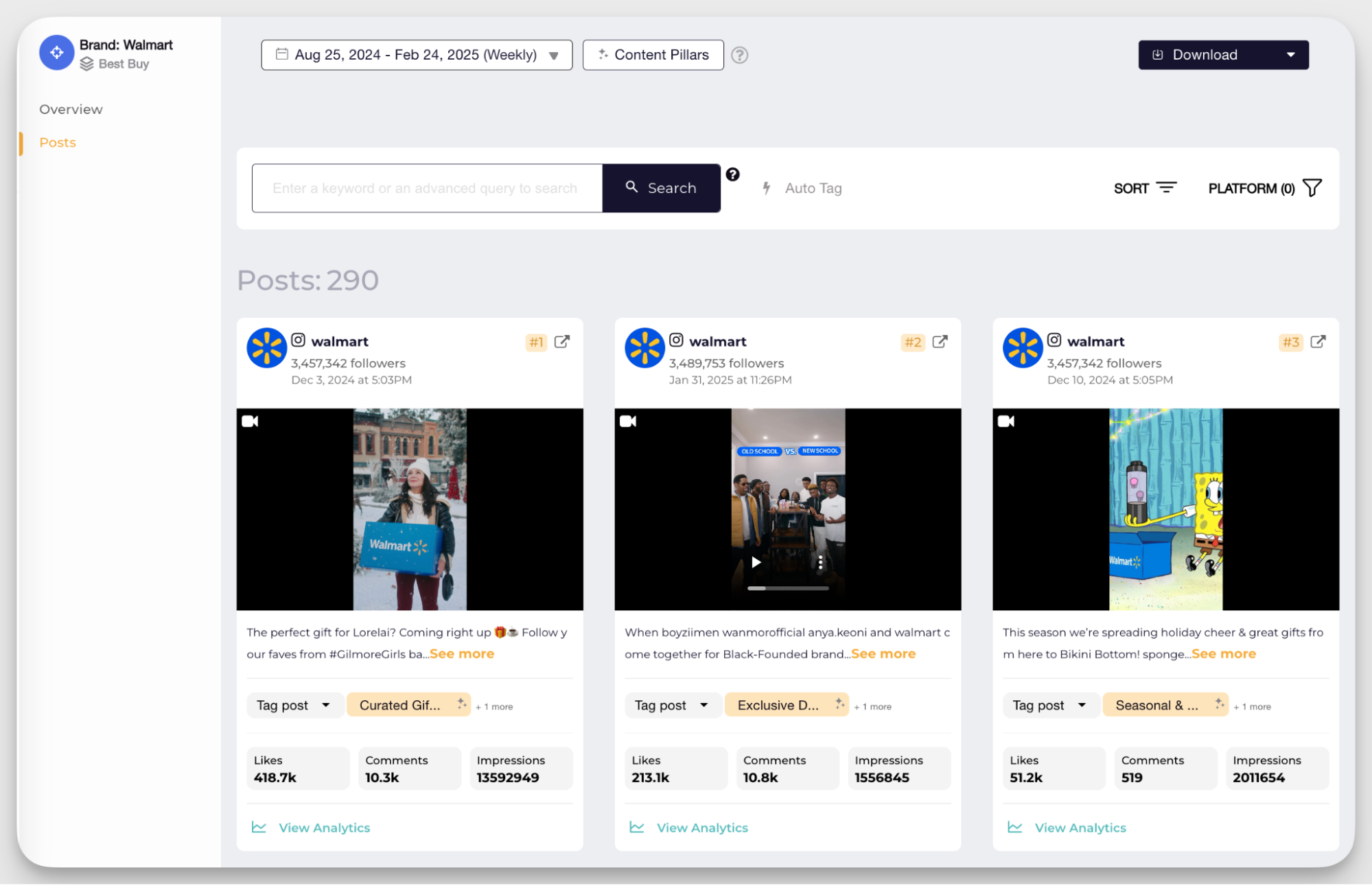Image resolution: width=1372 pixels, height=885 pixels.
Task: Click the brand crosshair logo icon
Action: (x=56, y=53)
